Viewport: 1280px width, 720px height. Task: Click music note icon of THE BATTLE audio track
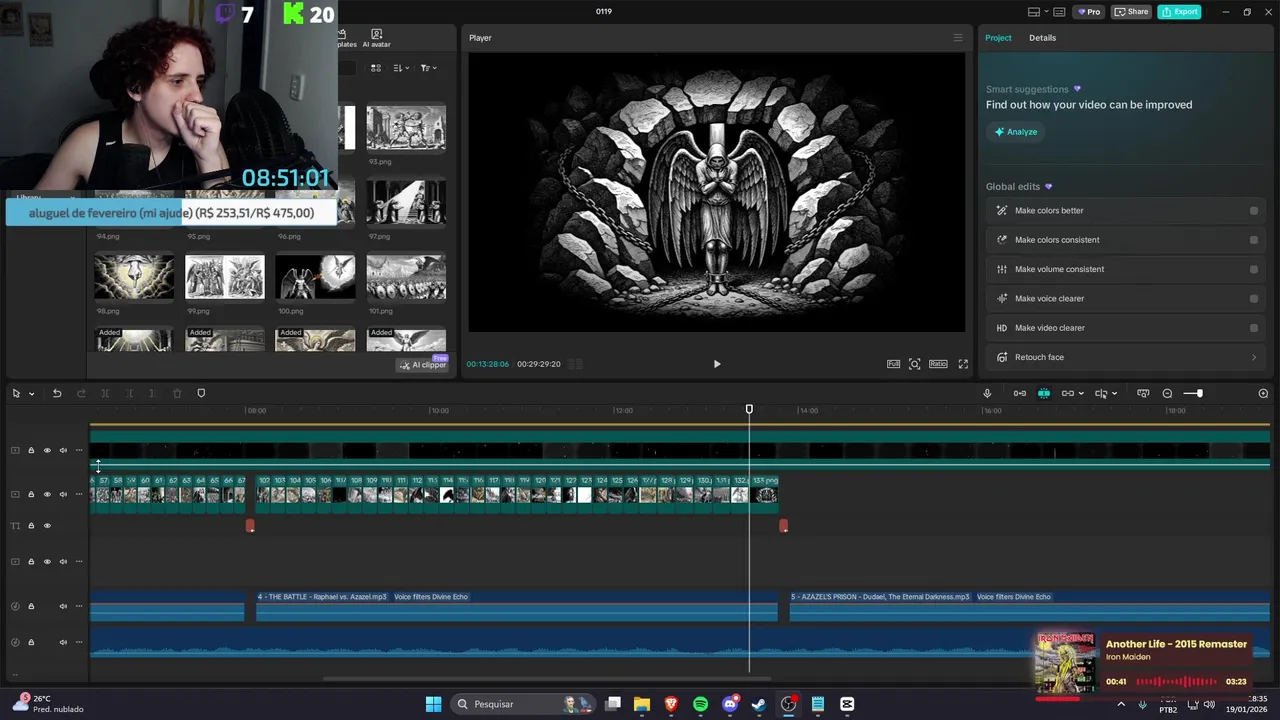[x=15, y=606]
